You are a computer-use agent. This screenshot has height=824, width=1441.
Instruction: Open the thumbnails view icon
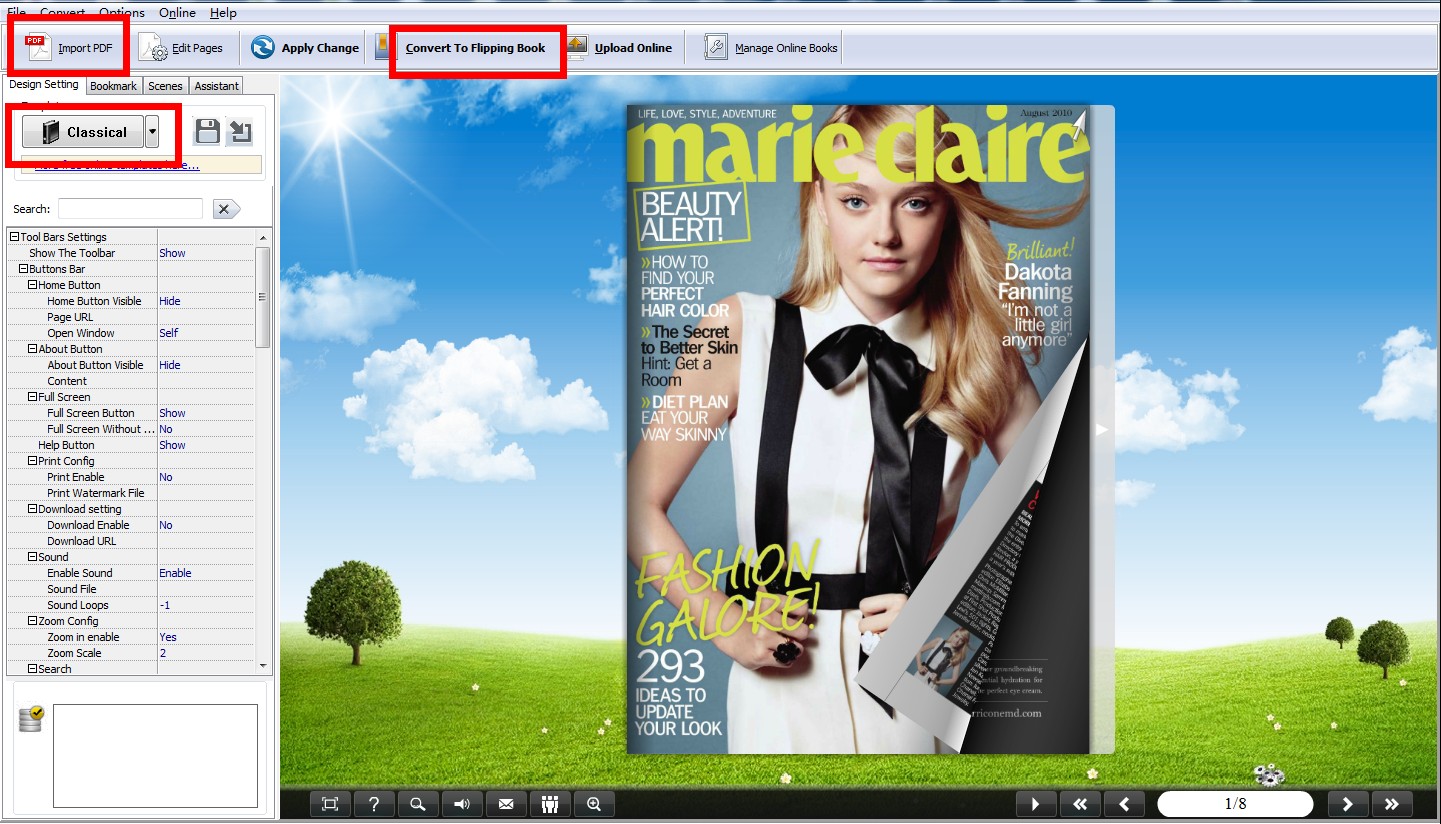tap(550, 804)
